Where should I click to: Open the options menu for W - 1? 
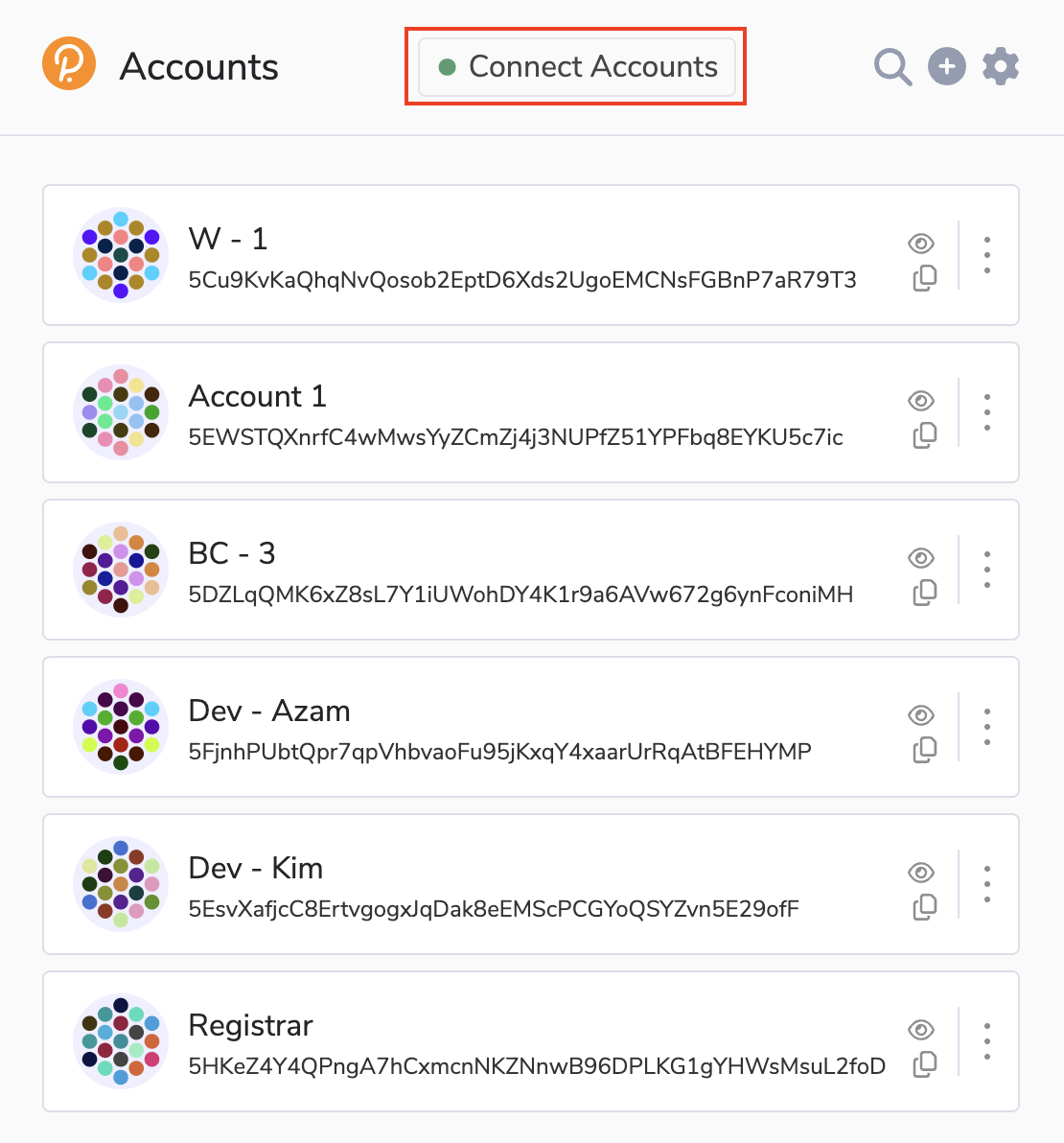tap(987, 255)
